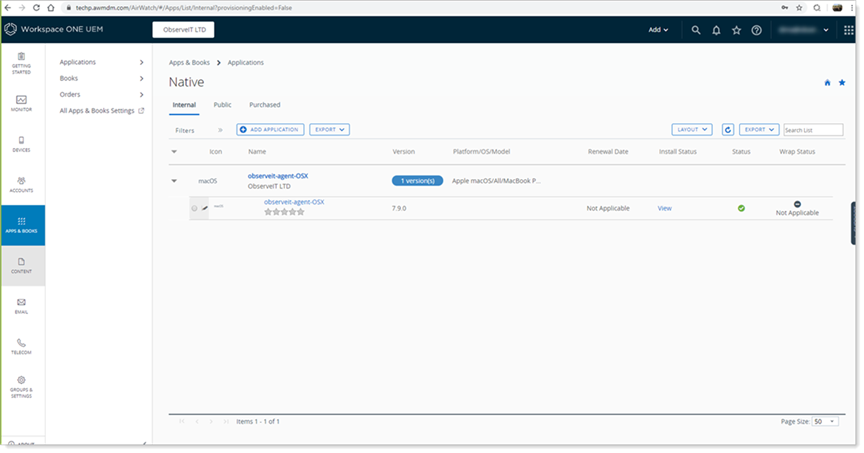Click the star rating of observeit-agent-OSX
864x453 pixels.
click(x=284, y=212)
